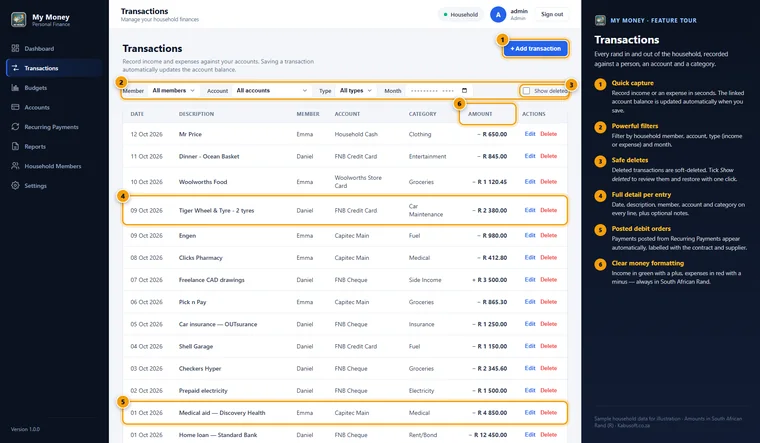
Task: Expand the All types dropdown
Action: click(x=355, y=91)
